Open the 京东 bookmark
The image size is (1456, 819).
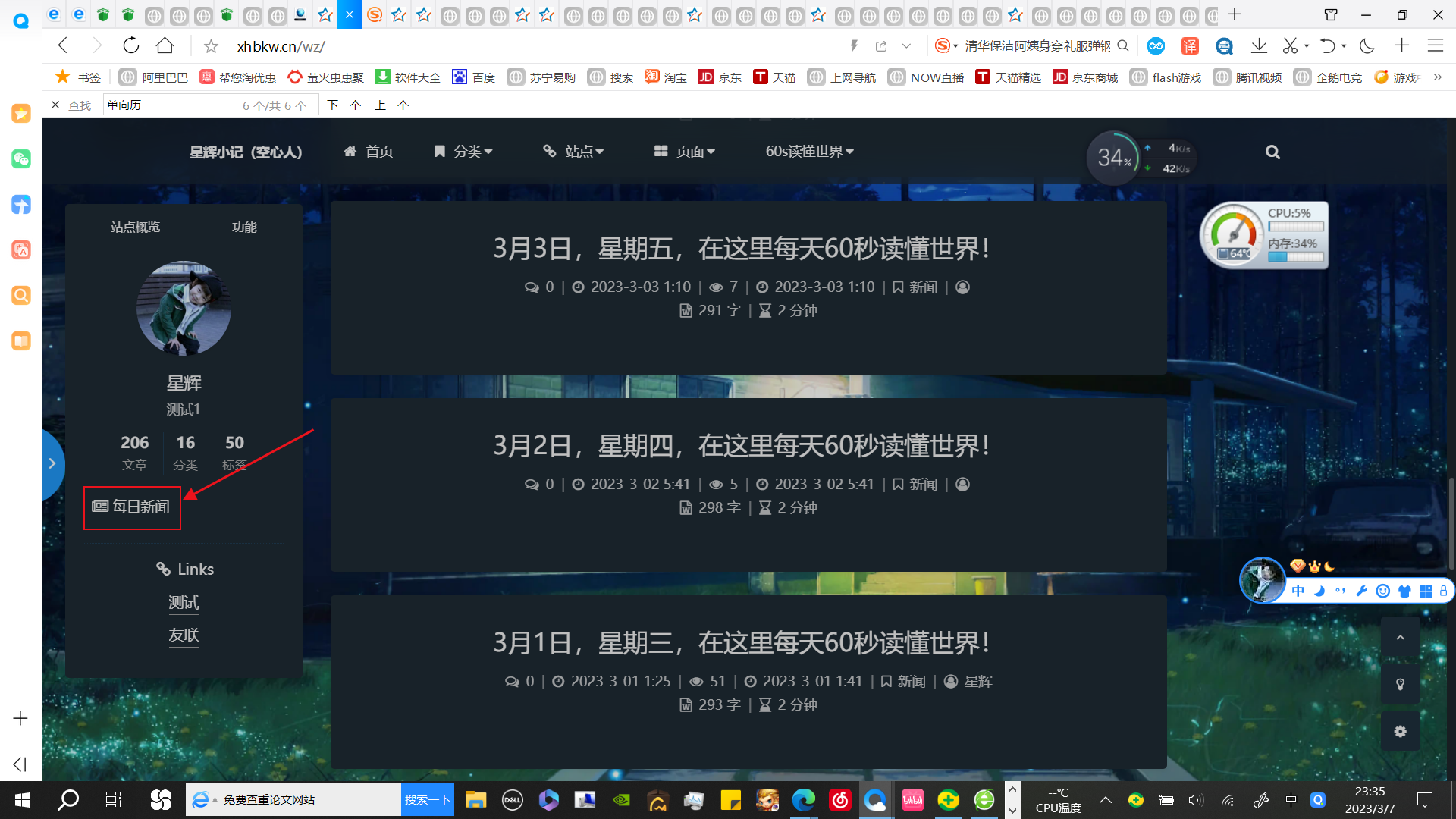[720, 77]
